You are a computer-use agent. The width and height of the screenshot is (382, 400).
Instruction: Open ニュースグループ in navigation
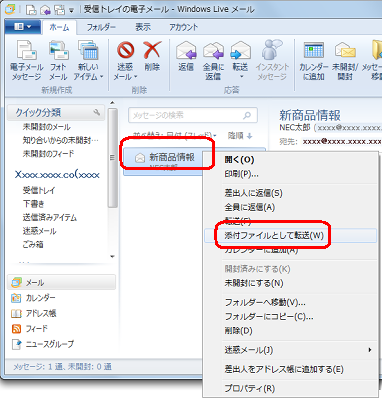coord(43,344)
